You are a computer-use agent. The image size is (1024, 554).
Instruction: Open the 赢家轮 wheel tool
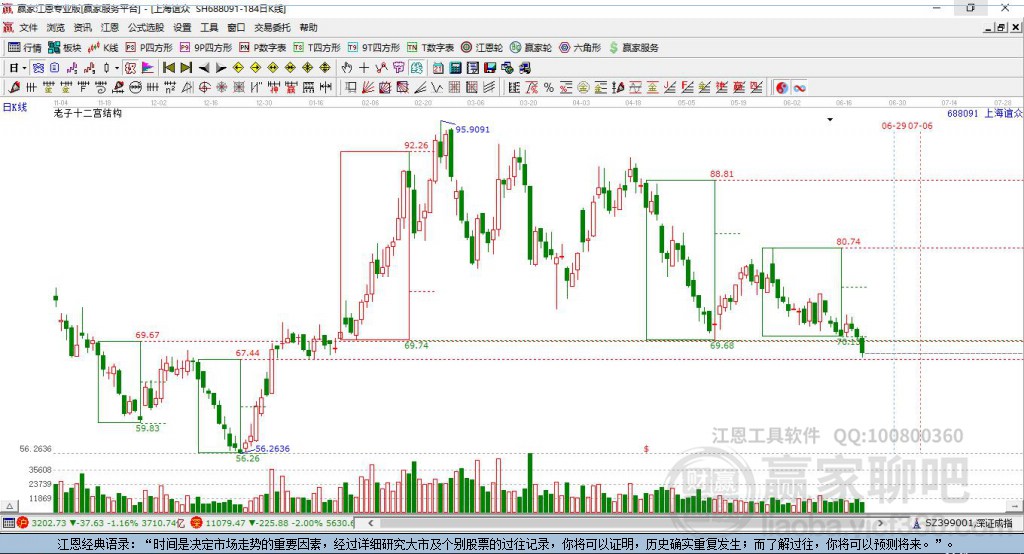pyautogui.click(x=531, y=48)
